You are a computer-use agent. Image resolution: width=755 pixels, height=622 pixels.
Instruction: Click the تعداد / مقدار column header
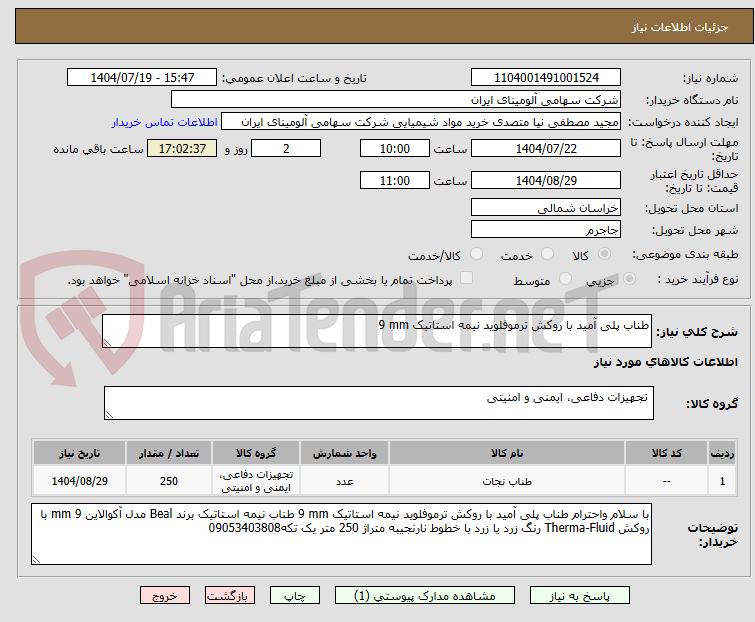[x=169, y=453]
